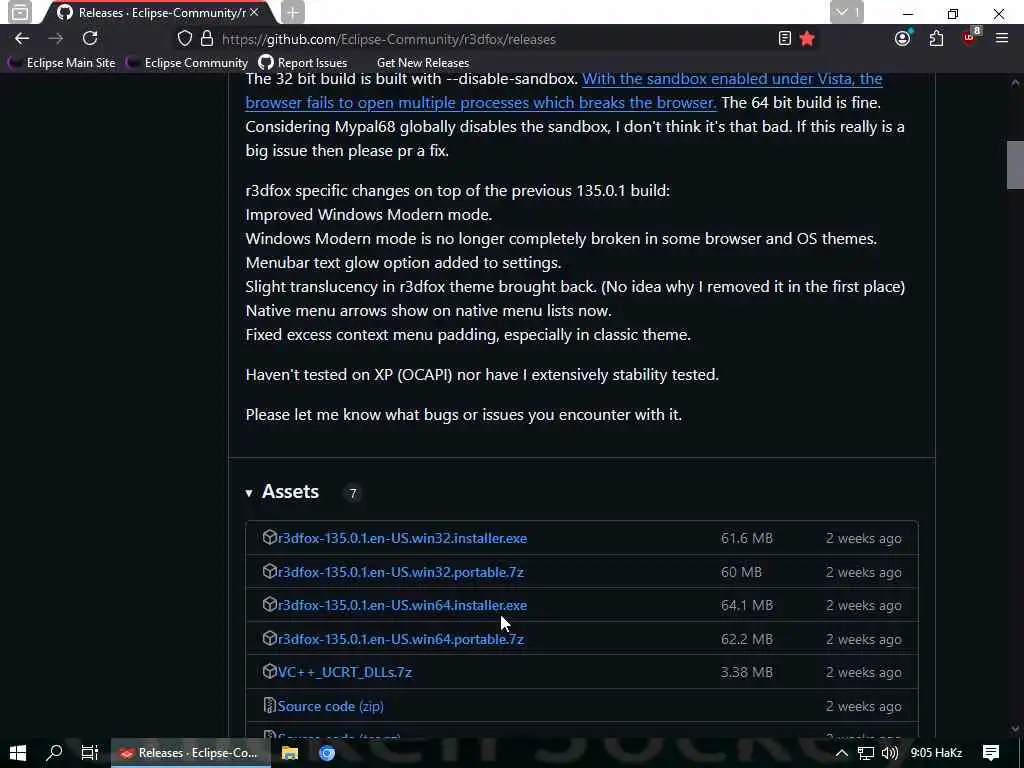1024x768 pixels.
Task: Click package icon beside win32.portable.7z
Action: [x=270, y=571]
